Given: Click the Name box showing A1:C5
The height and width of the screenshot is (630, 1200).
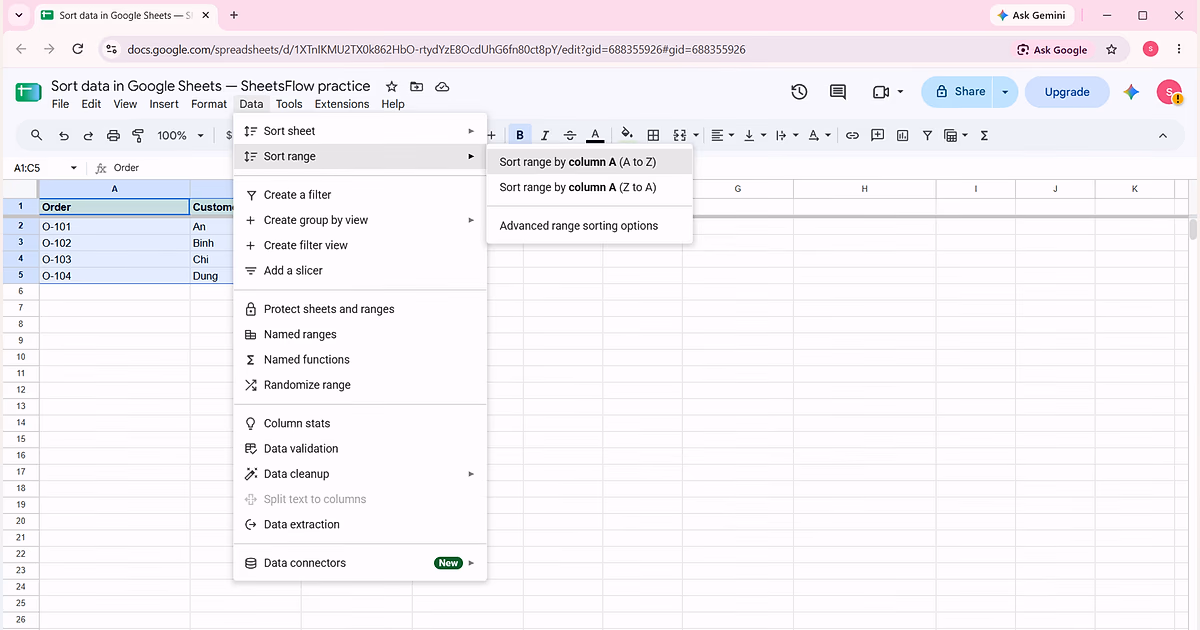Looking at the screenshot, I should pyautogui.click(x=45, y=168).
